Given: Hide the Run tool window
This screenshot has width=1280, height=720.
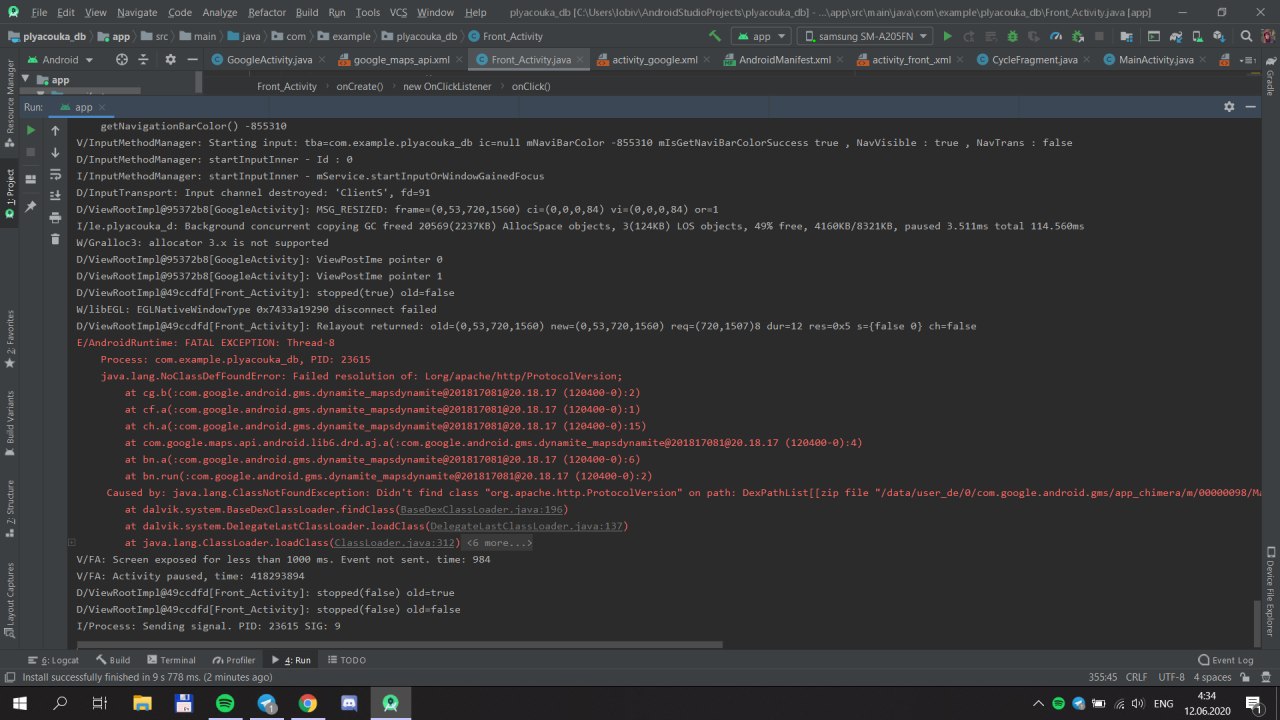Looking at the screenshot, I should point(1251,106).
